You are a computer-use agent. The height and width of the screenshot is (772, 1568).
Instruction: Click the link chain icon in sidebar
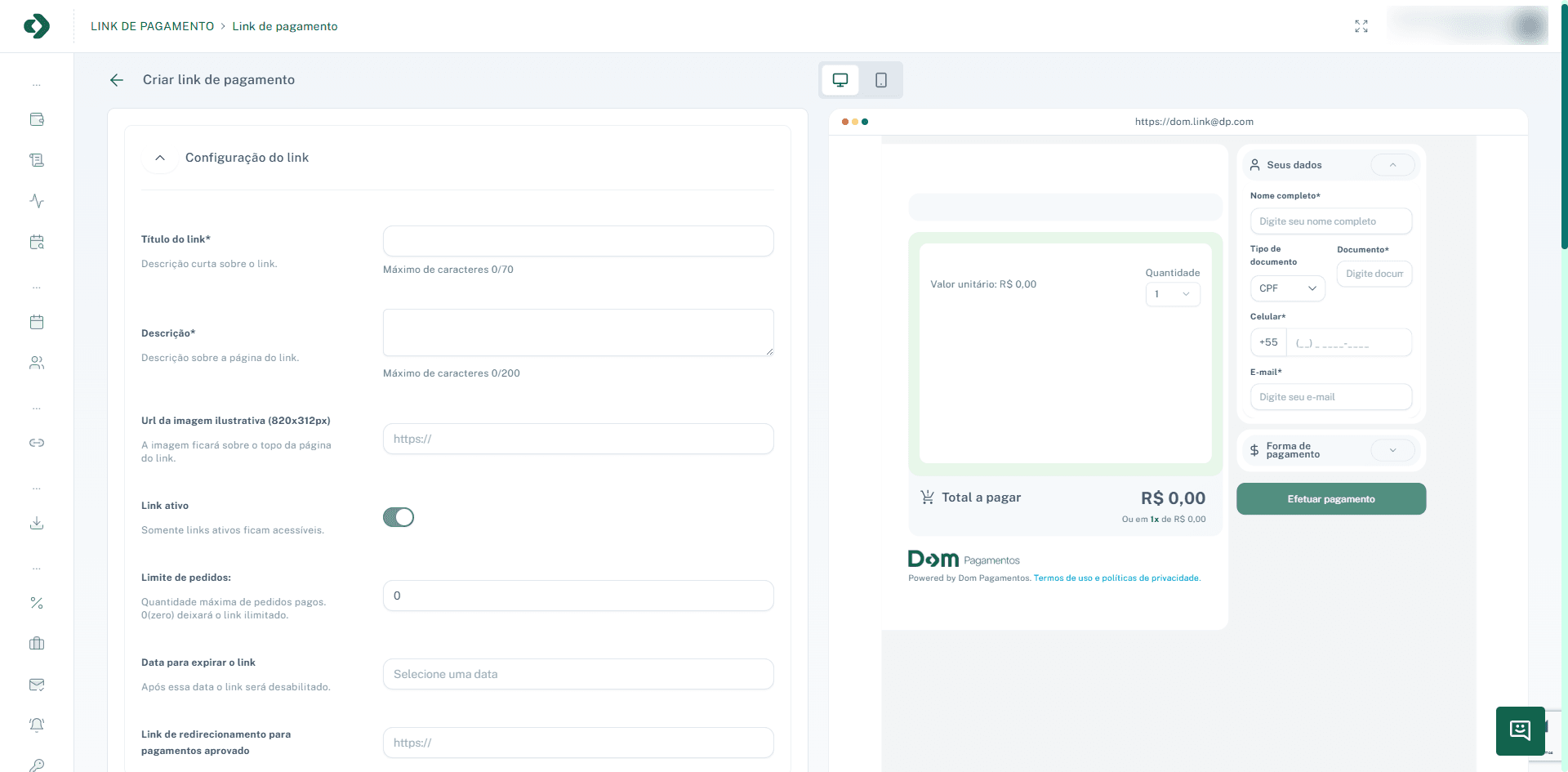tap(37, 443)
